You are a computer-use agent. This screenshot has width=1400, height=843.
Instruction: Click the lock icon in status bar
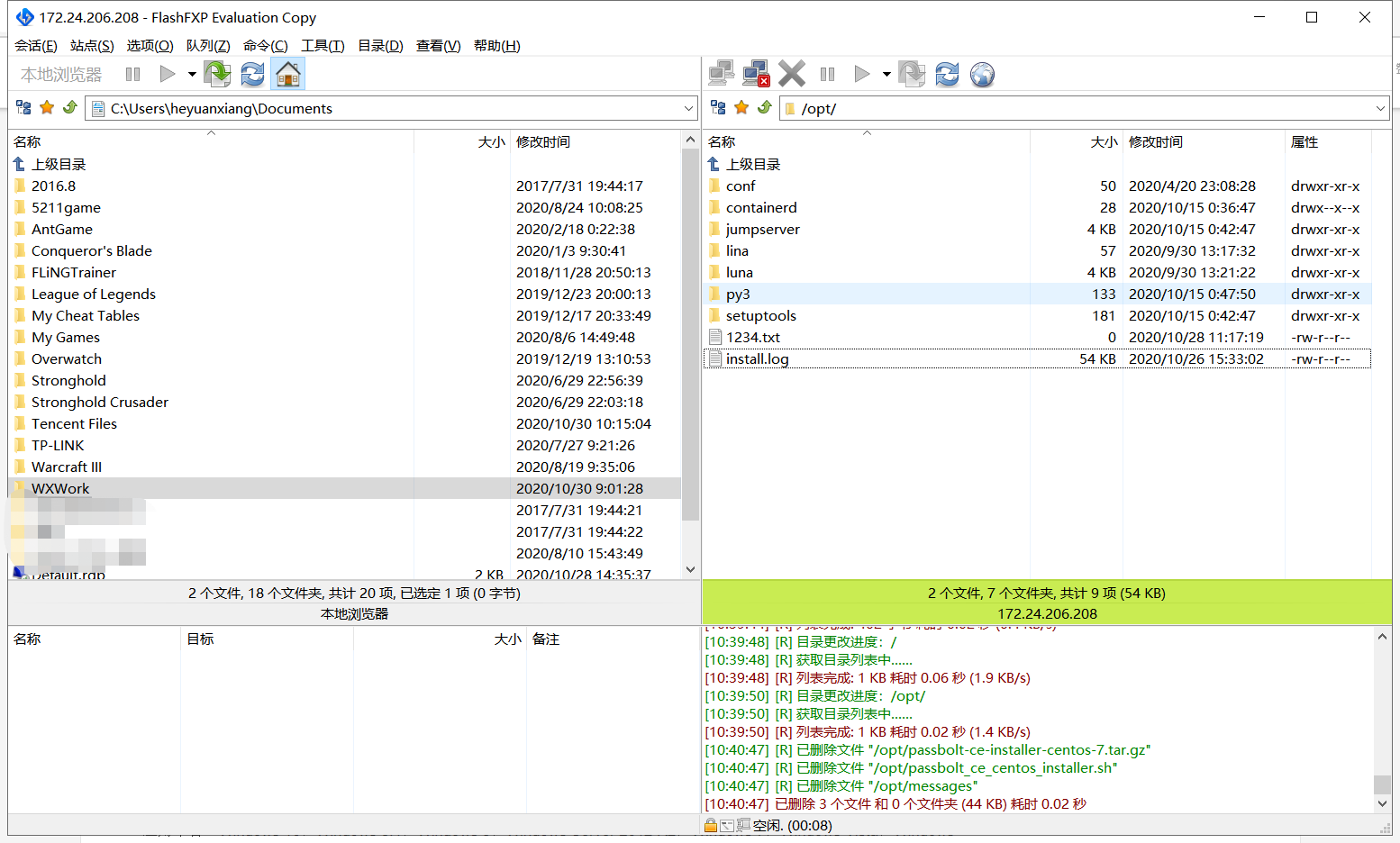pos(711,825)
